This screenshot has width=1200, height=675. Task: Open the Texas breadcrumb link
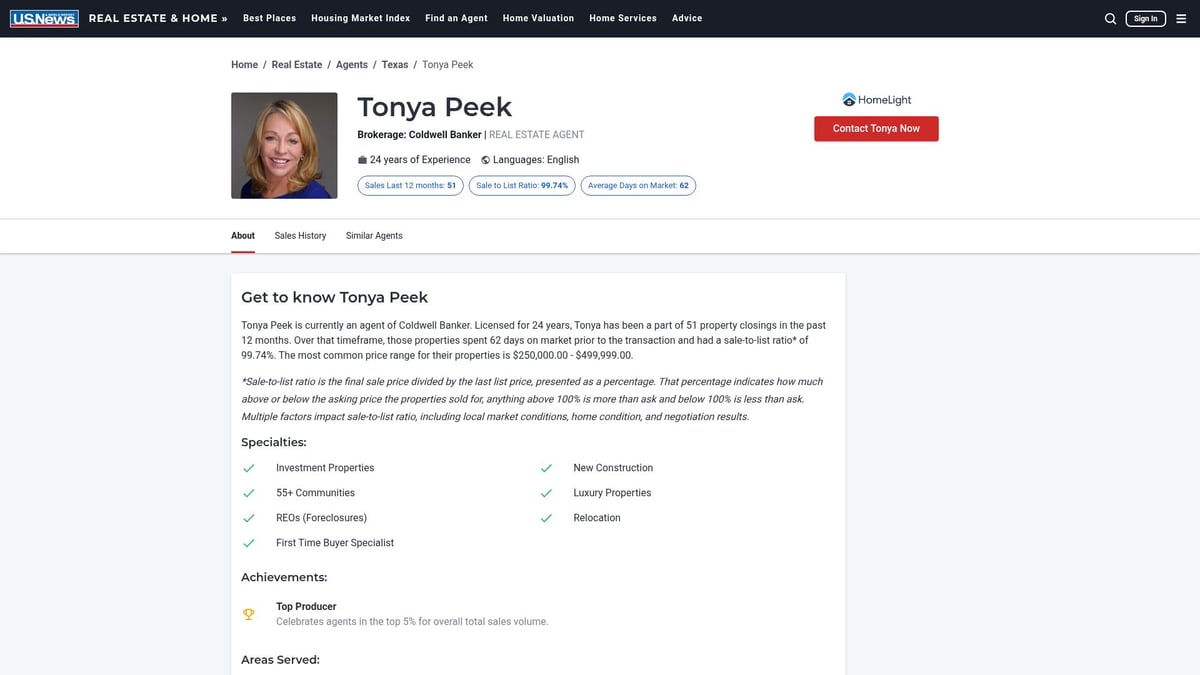pyautogui.click(x=395, y=63)
